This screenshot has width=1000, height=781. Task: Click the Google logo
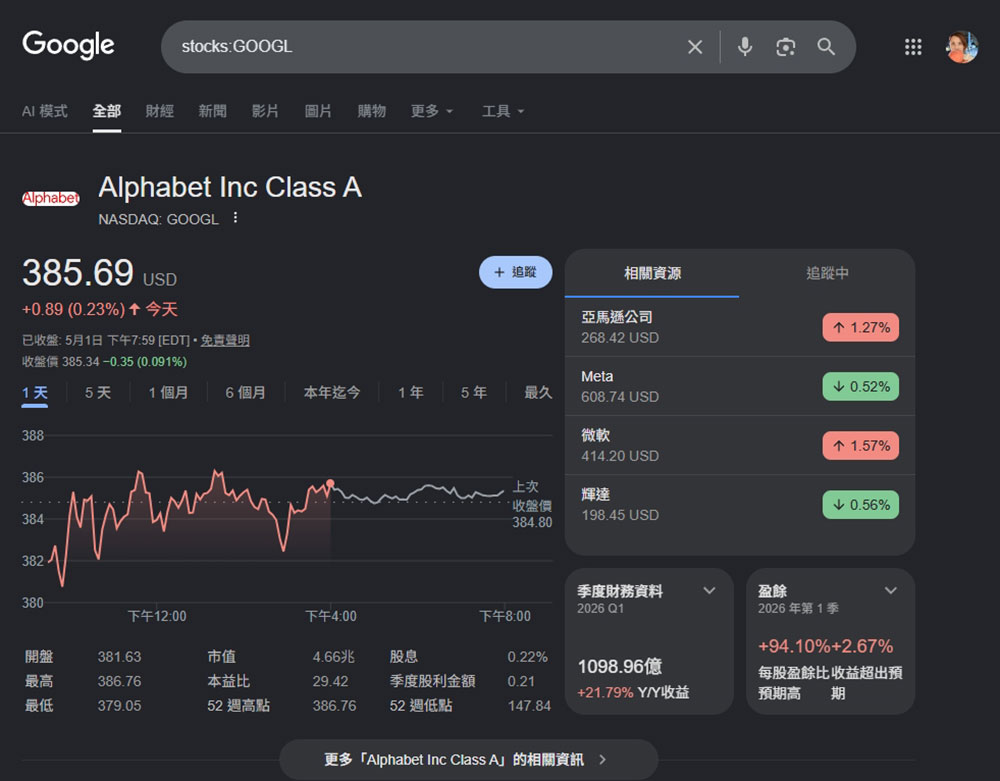[x=68, y=45]
